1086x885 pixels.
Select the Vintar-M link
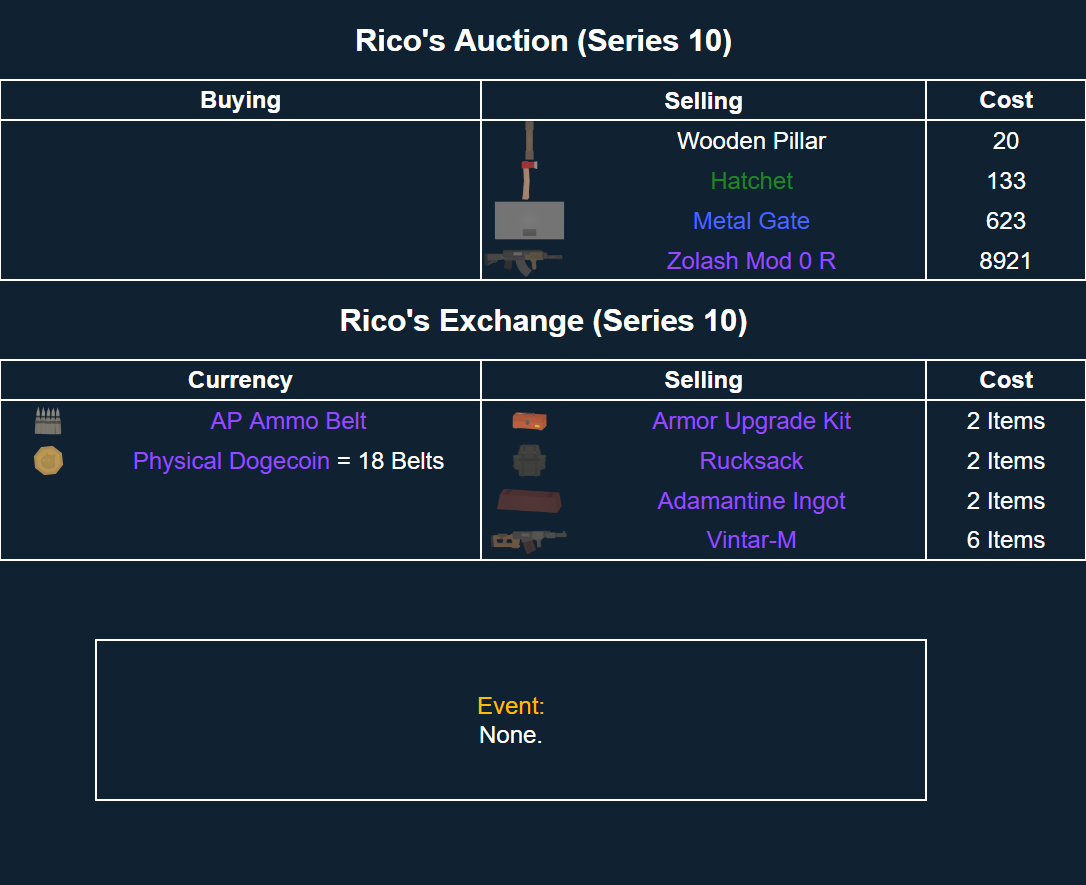click(751, 541)
